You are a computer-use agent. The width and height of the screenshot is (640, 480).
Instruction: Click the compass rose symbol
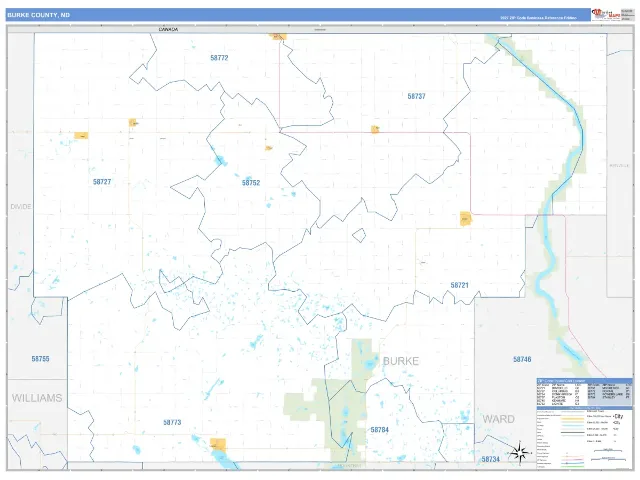click(520, 452)
